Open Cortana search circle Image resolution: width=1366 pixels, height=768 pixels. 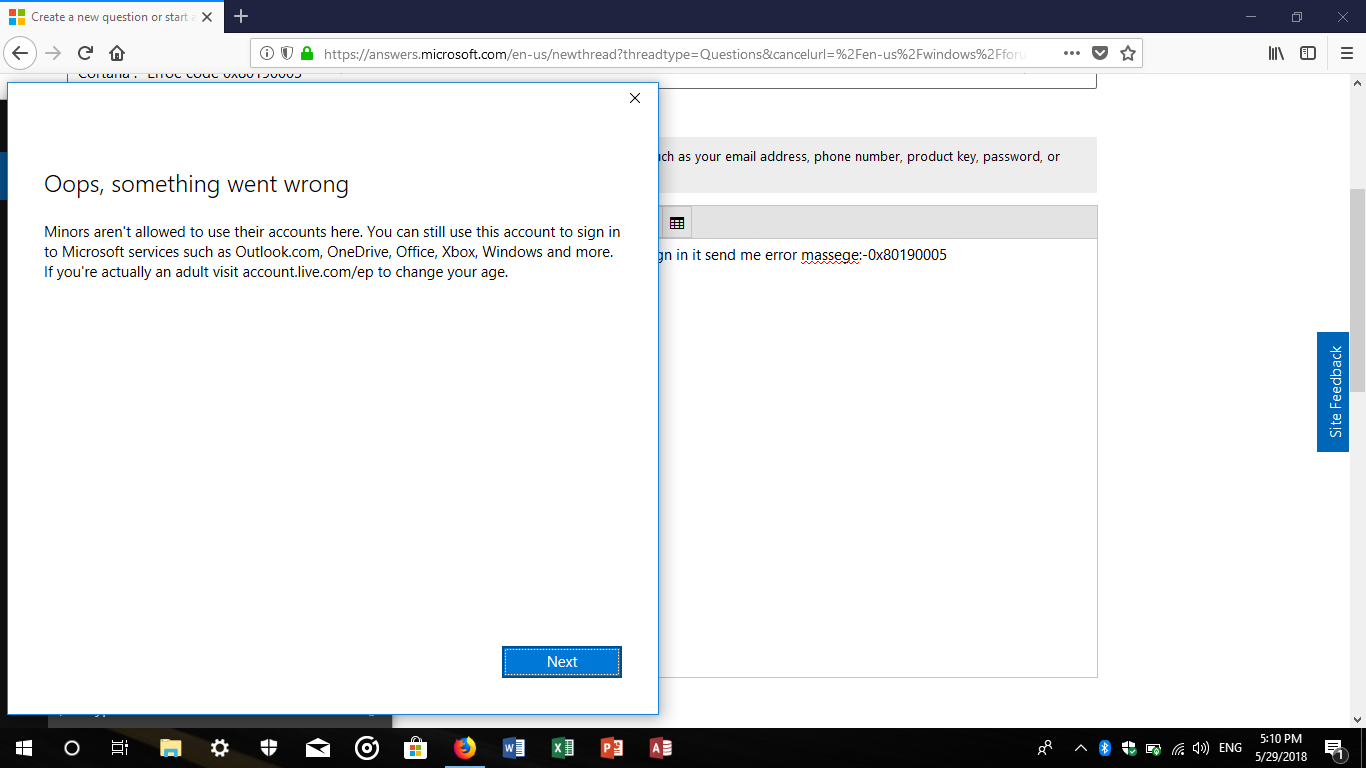(71, 748)
